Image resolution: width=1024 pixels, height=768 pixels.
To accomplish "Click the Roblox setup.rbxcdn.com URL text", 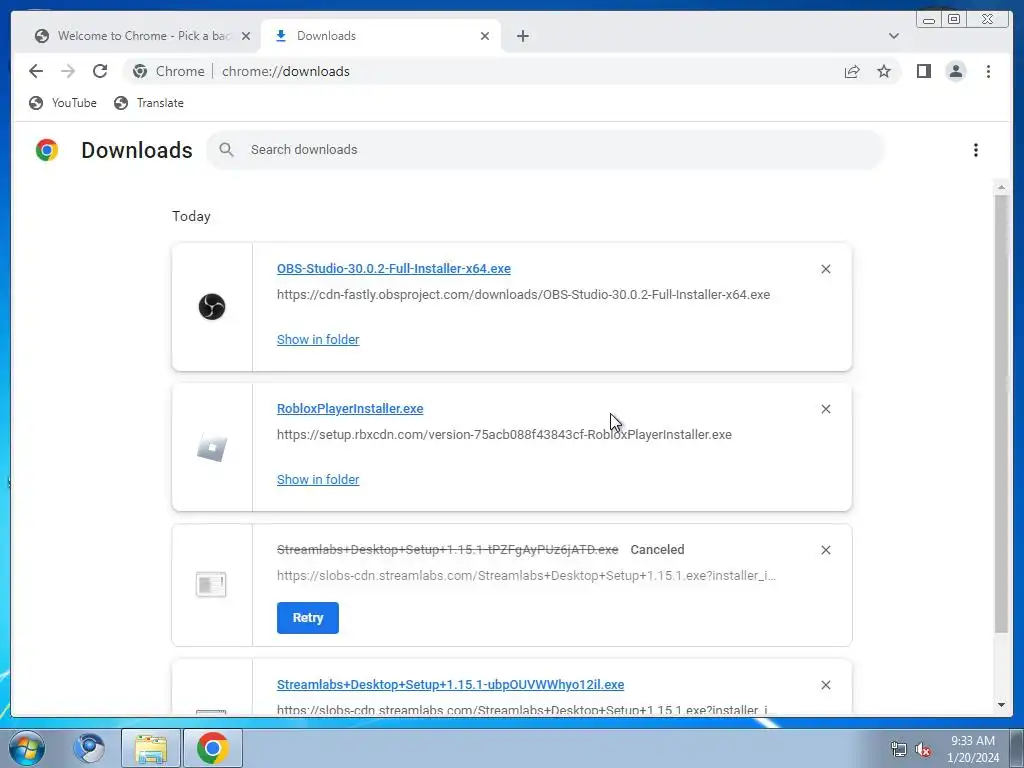I will [504, 434].
